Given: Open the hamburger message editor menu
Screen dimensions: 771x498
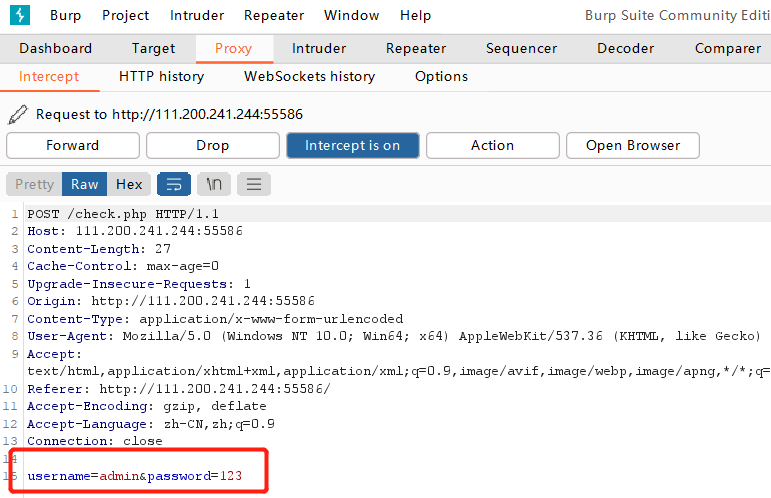Looking at the screenshot, I should (x=254, y=184).
